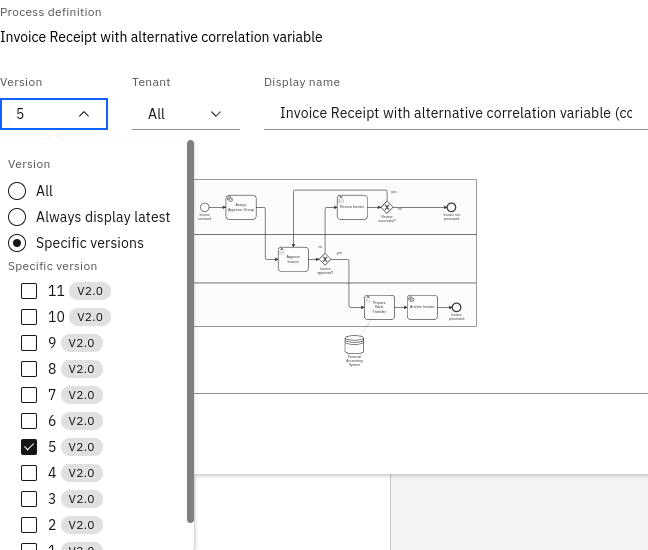Click the V2.0 tag beside version 6
The image size is (648, 550).
coord(82,421)
